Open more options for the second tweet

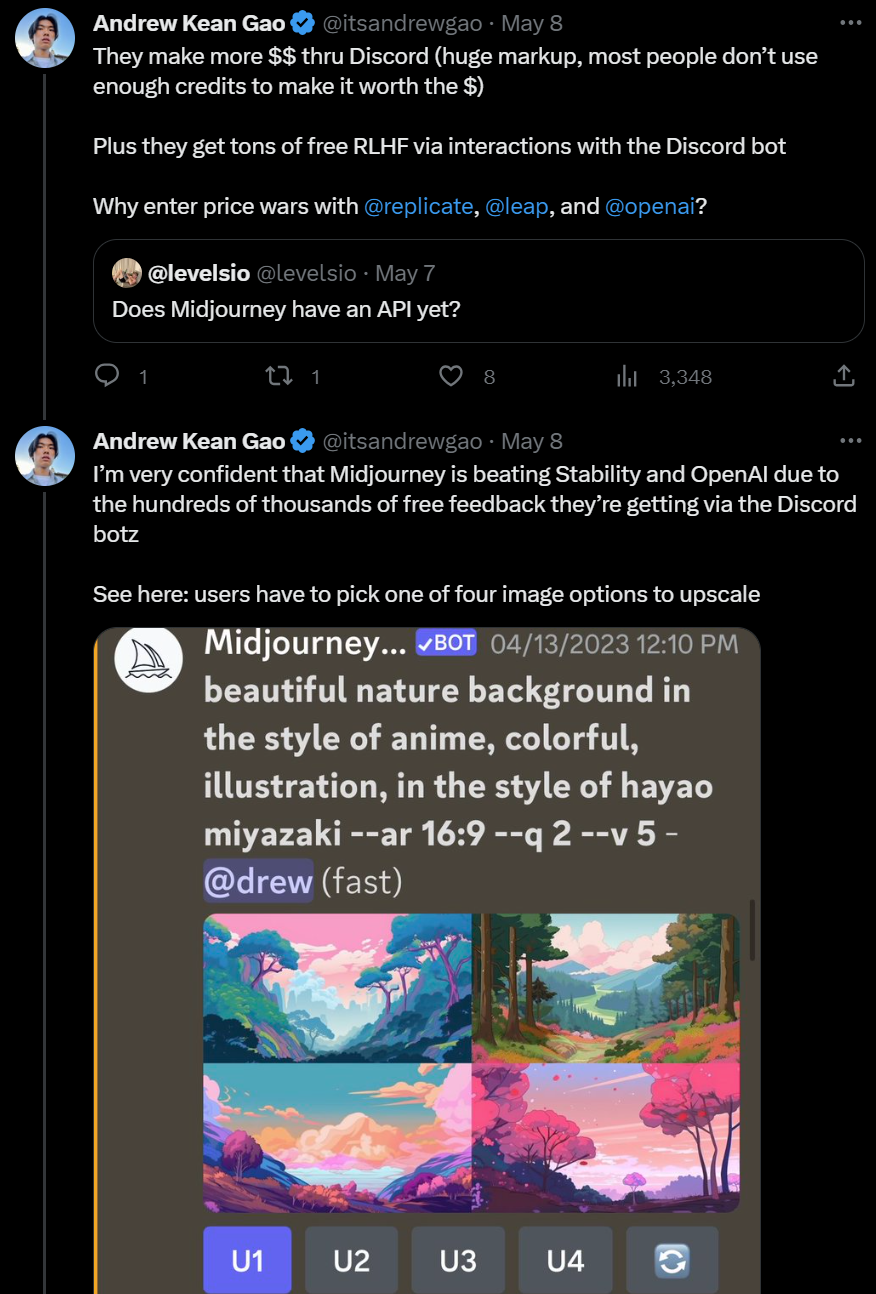coord(851,438)
